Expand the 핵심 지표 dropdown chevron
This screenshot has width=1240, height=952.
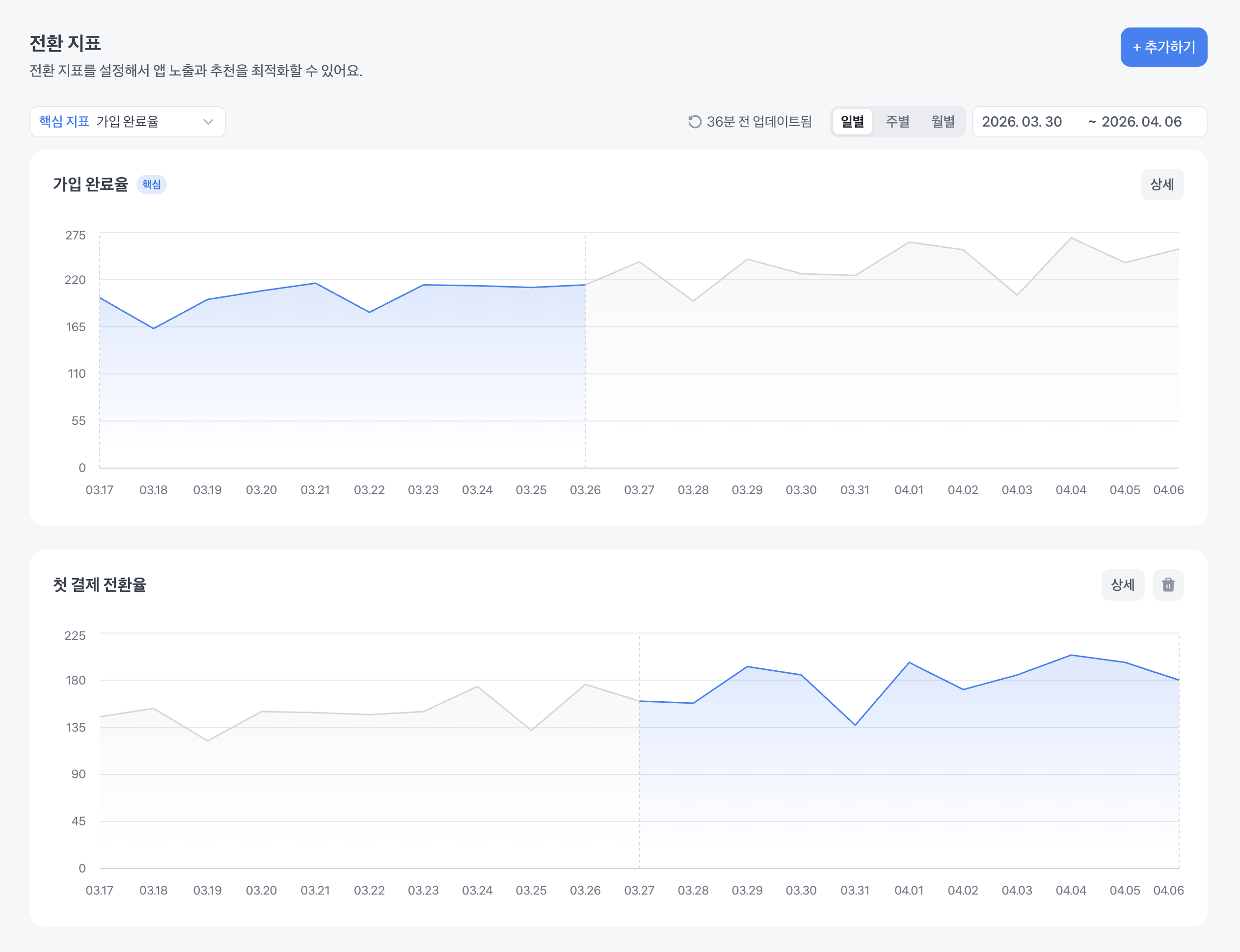click(208, 122)
